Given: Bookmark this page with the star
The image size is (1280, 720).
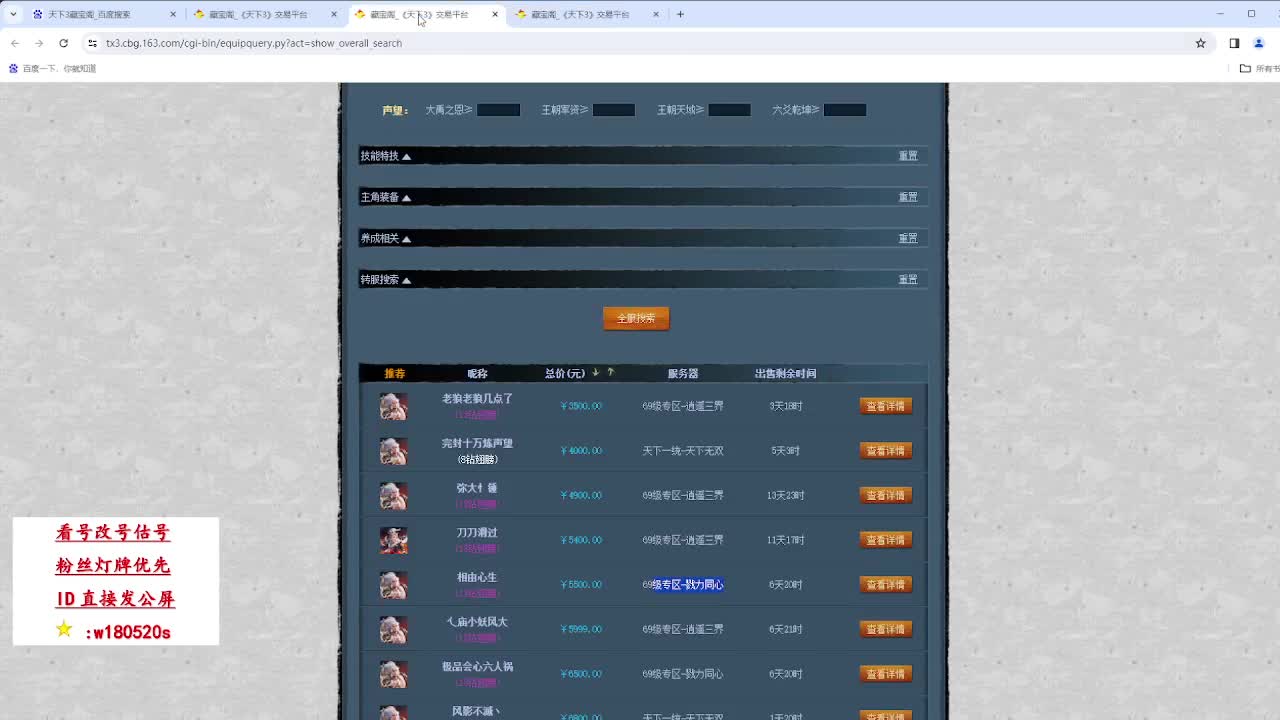Looking at the screenshot, I should pyautogui.click(x=1200, y=43).
